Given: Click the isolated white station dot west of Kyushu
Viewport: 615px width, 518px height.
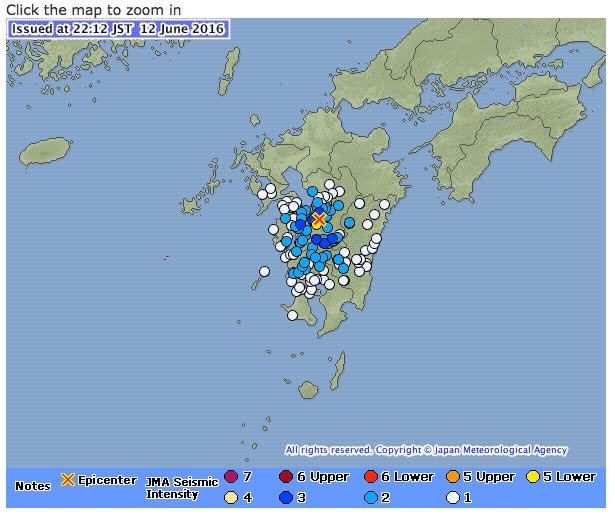Looking at the screenshot, I should [x=264, y=271].
